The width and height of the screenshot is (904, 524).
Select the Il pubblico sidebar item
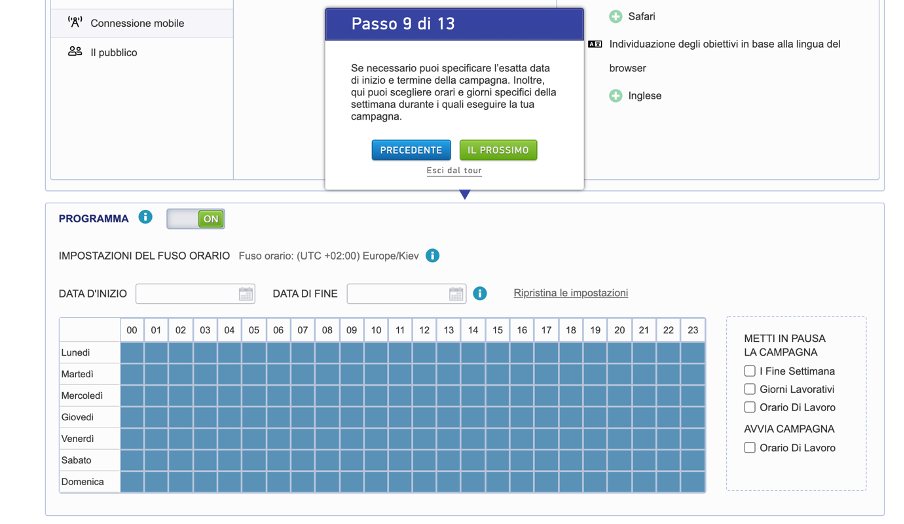pos(113,52)
